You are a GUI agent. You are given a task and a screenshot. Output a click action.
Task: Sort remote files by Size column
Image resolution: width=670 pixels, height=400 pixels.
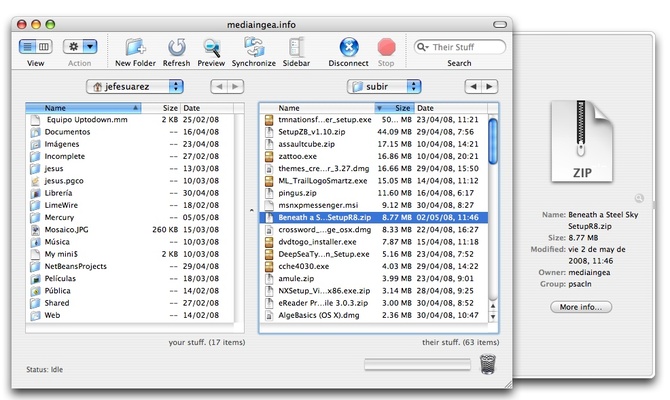pos(394,108)
